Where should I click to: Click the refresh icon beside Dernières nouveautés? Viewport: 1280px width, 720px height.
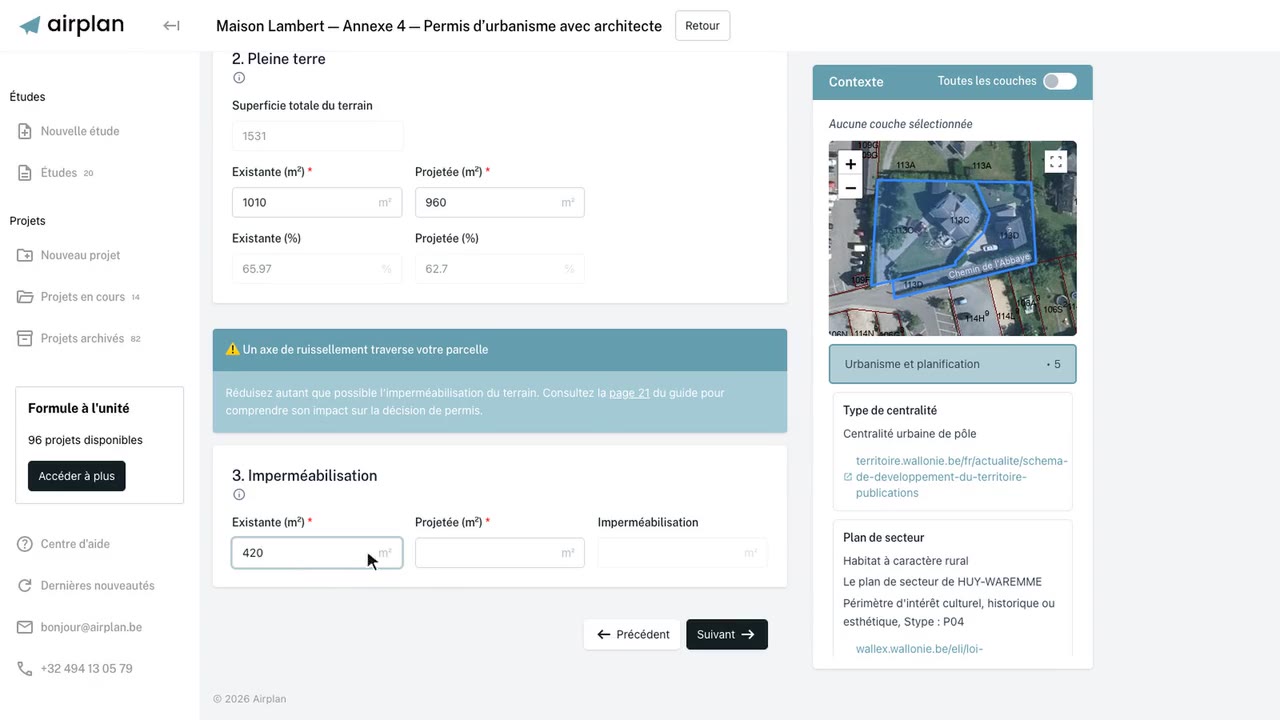25,586
